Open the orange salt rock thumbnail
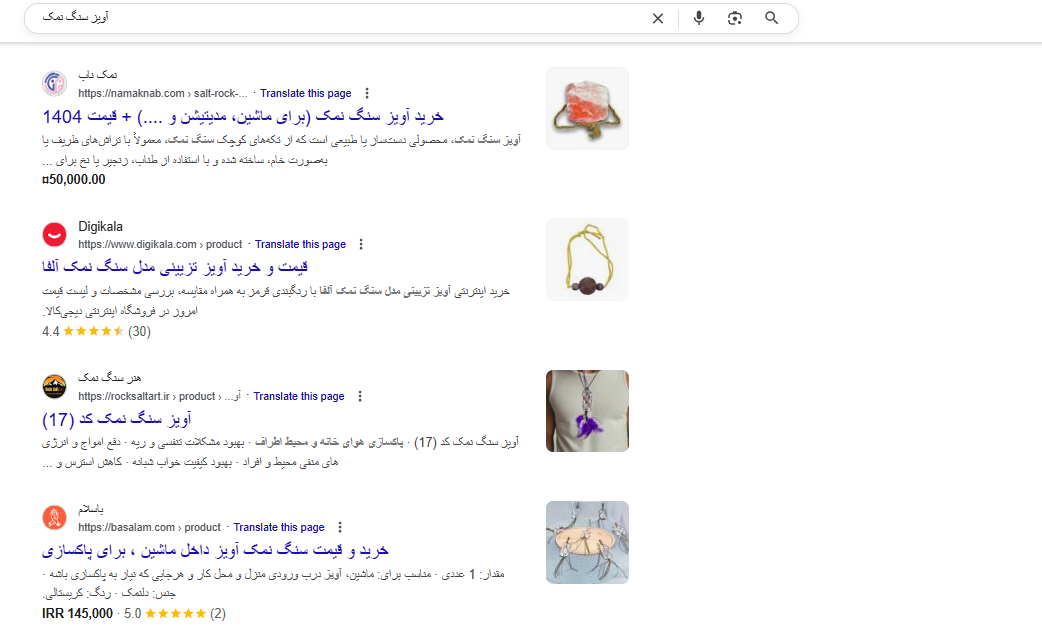Viewport: 1042px width, 627px height. [587, 108]
